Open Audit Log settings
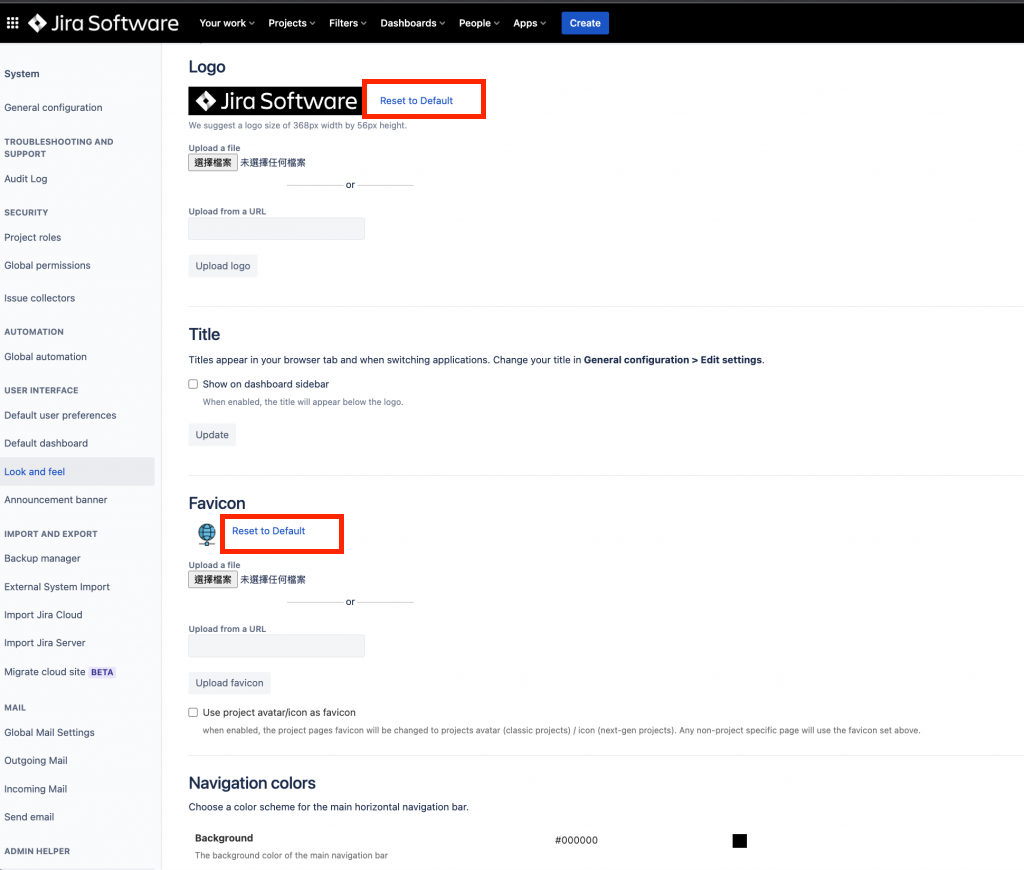The image size is (1024, 870). (x=25, y=179)
